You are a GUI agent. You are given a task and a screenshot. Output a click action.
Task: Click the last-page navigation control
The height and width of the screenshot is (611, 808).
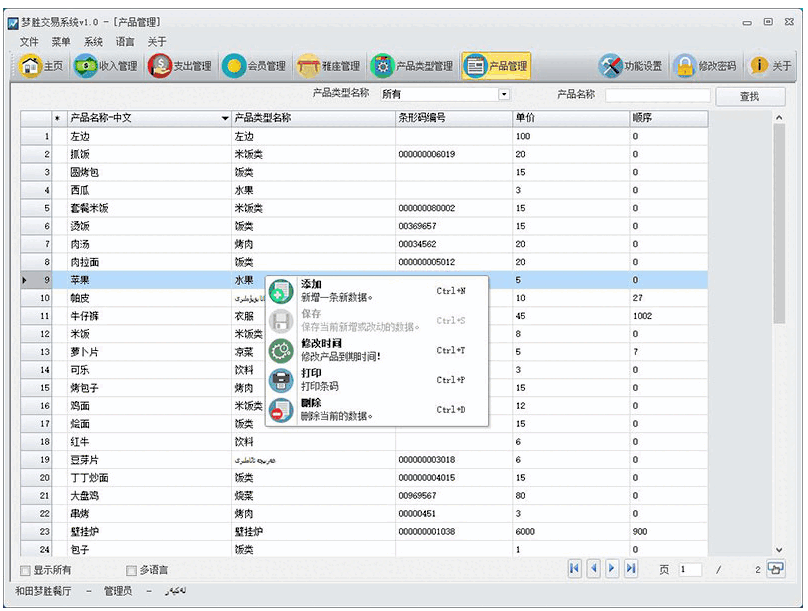click(x=631, y=569)
